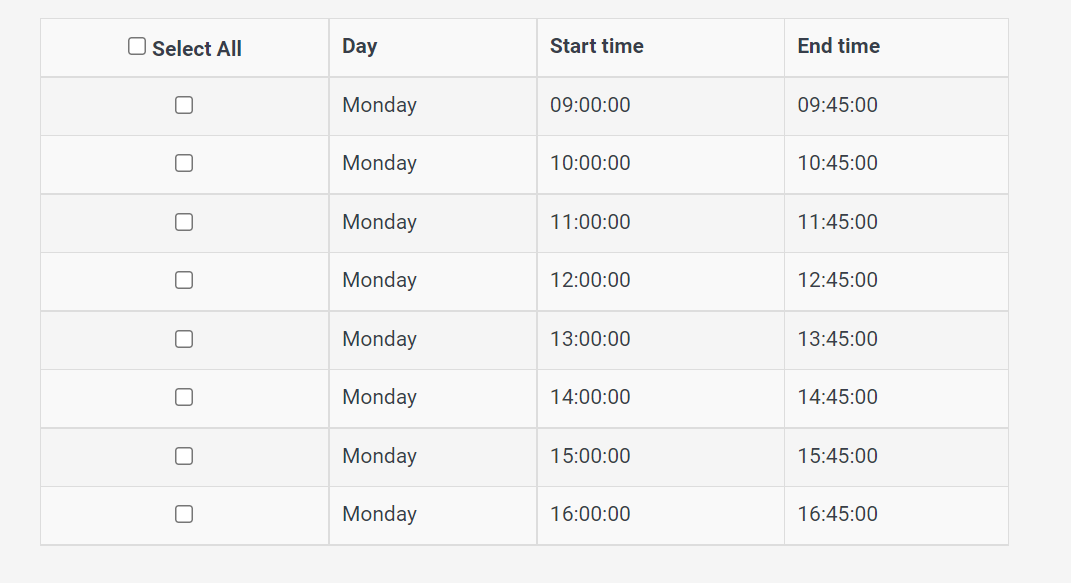
Task: Click the End time column header
Action: [x=838, y=46]
